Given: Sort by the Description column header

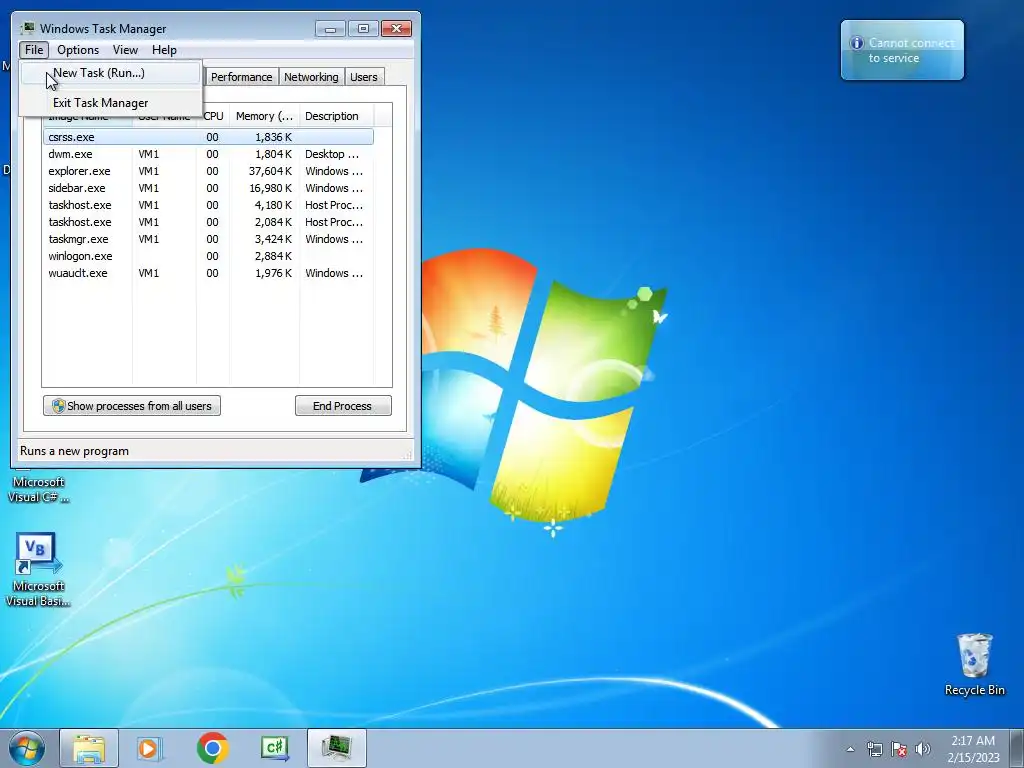Looking at the screenshot, I should coord(336,116).
